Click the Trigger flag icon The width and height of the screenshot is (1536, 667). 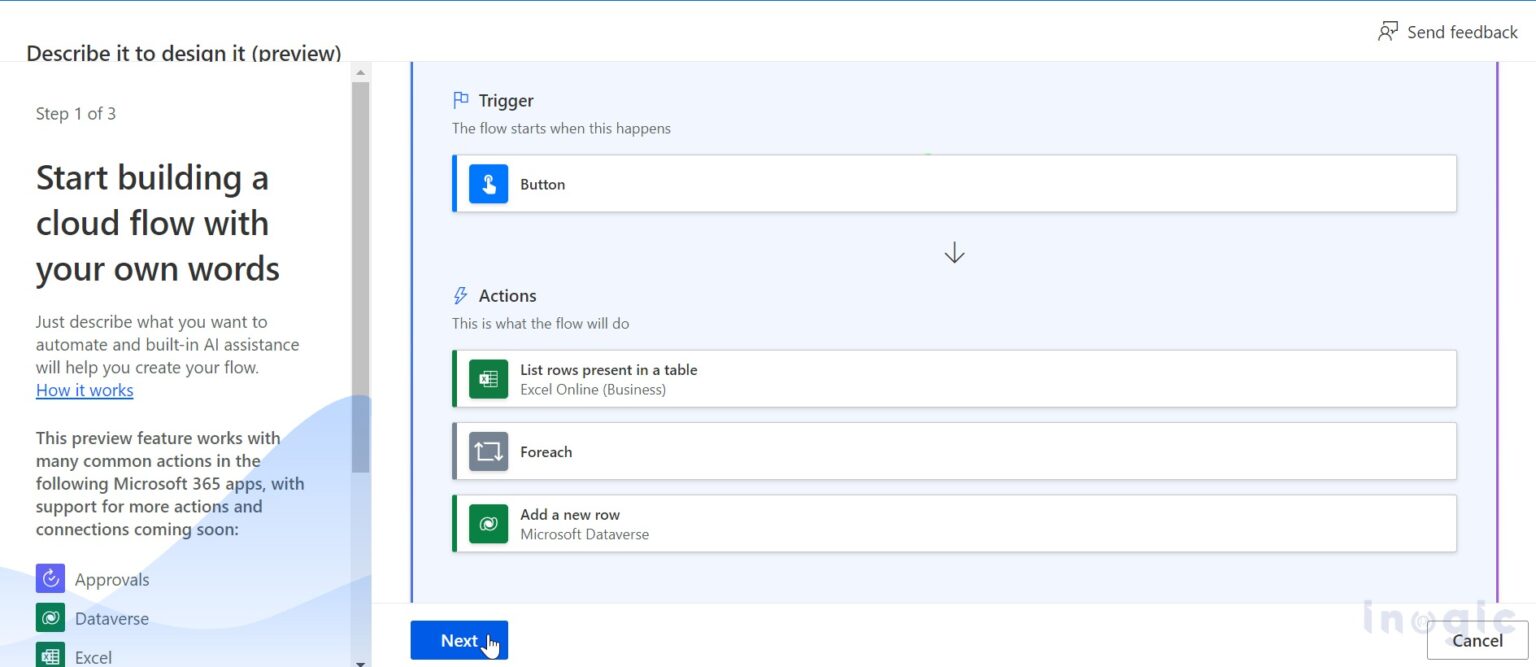click(x=461, y=100)
